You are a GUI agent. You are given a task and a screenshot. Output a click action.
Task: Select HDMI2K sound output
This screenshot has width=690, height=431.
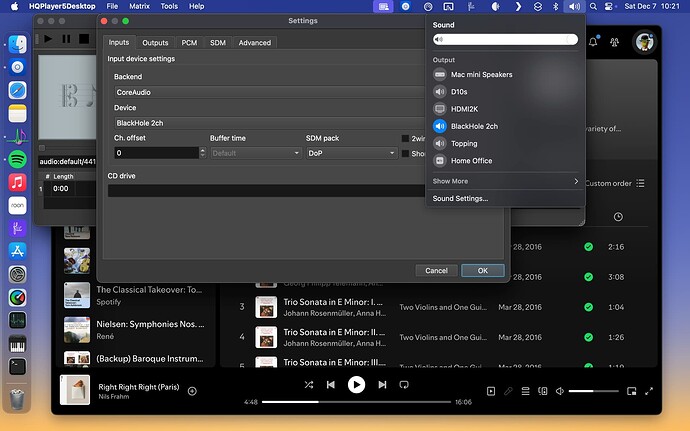coord(505,109)
